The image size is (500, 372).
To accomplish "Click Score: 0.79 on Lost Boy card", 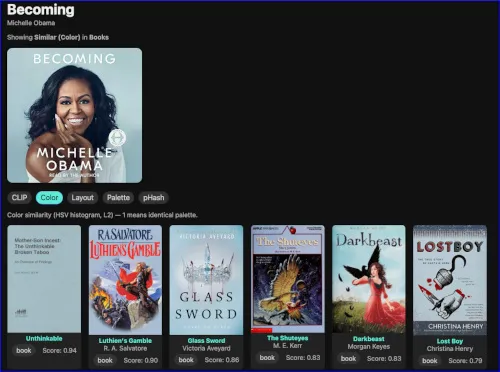I will [x=465, y=361].
